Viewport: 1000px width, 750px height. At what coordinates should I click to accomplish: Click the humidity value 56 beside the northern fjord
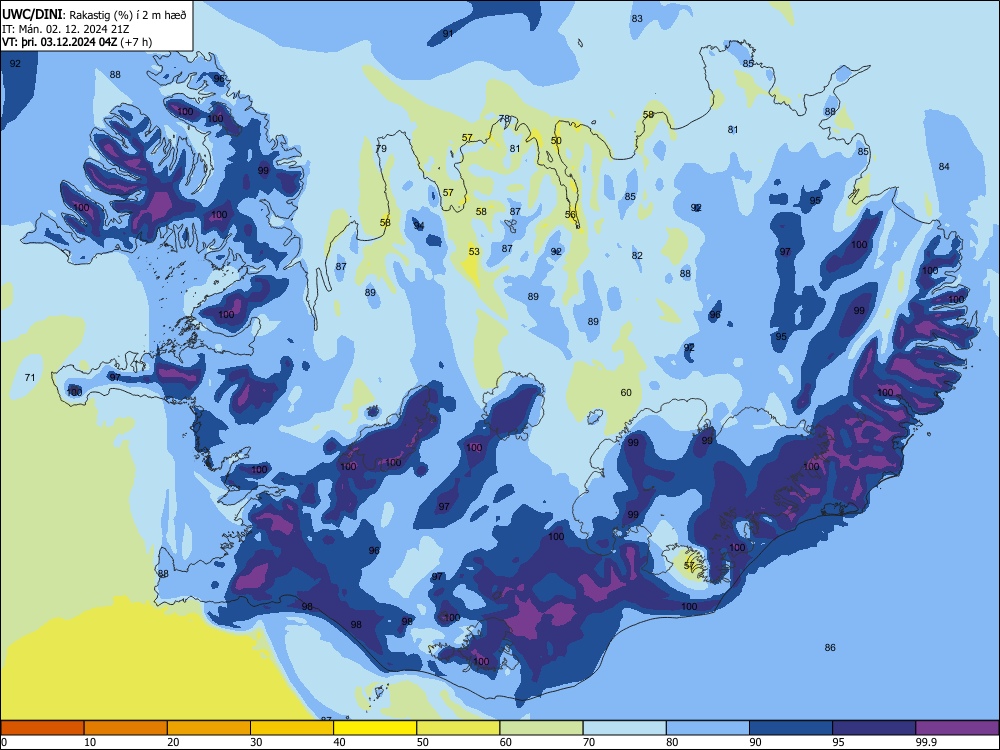click(x=570, y=215)
